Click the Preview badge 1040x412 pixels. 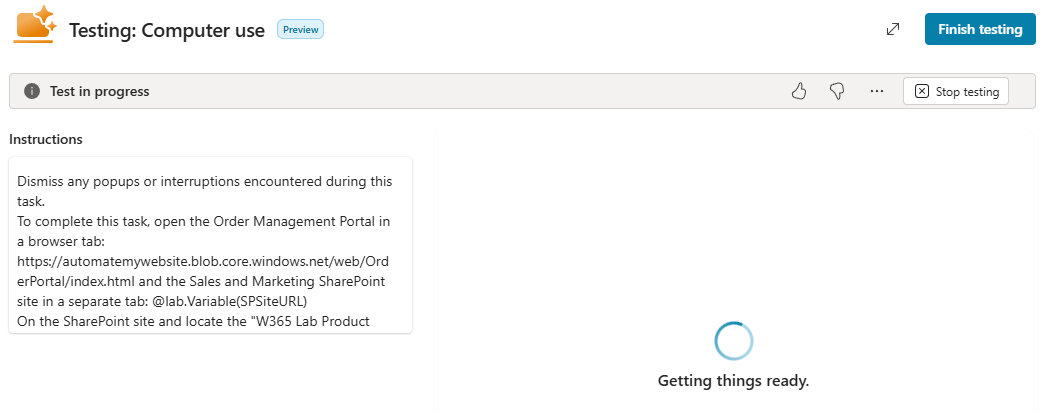300,29
